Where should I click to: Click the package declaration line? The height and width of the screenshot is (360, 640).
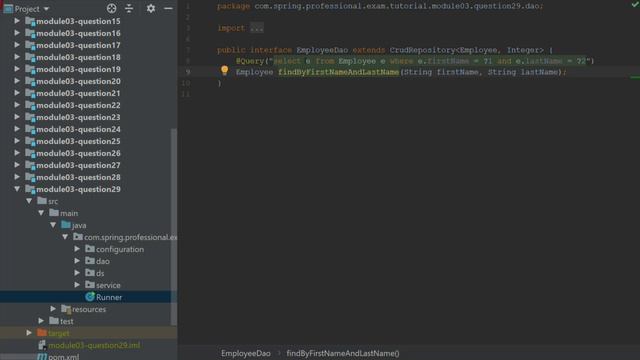click(380, 6)
